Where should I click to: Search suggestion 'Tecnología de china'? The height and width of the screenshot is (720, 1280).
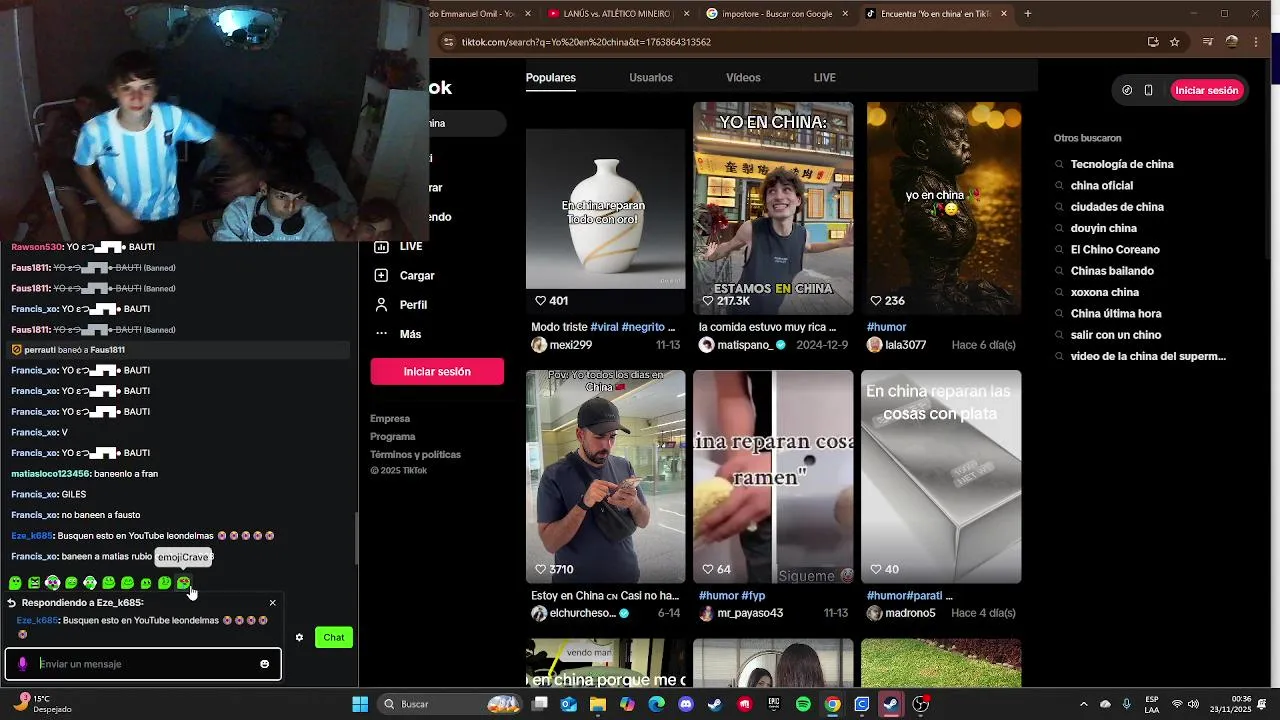pyautogui.click(x=1122, y=164)
